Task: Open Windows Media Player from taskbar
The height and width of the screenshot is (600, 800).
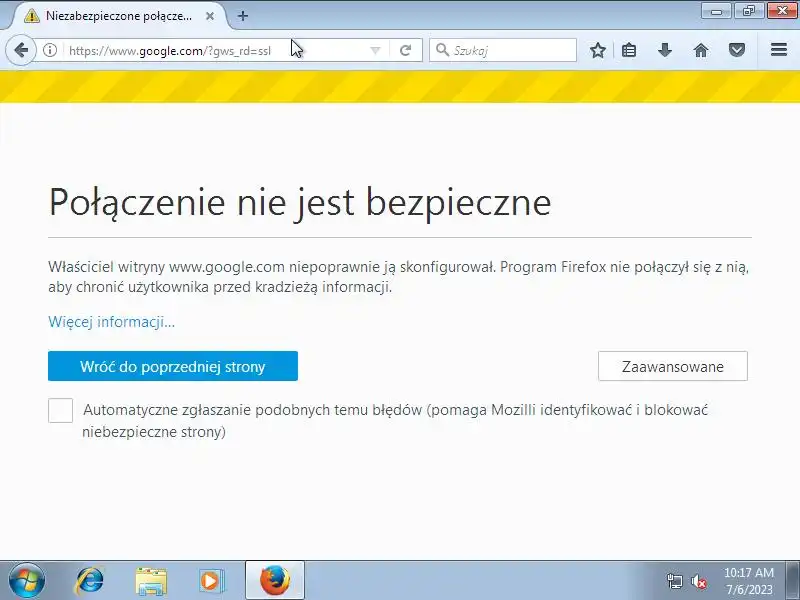Action: coord(211,581)
